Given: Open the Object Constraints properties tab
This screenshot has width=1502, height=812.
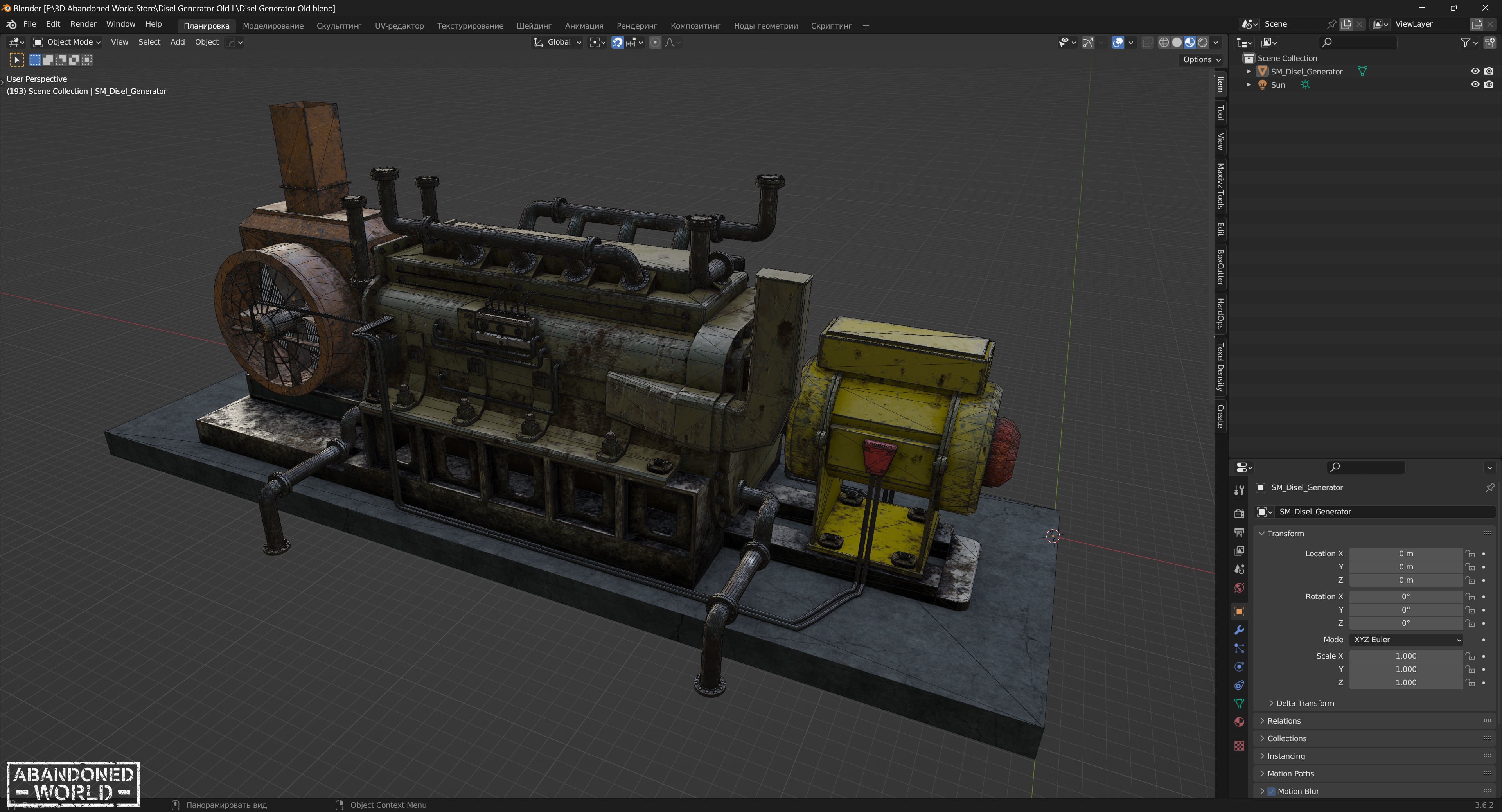Looking at the screenshot, I should [x=1239, y=686].
